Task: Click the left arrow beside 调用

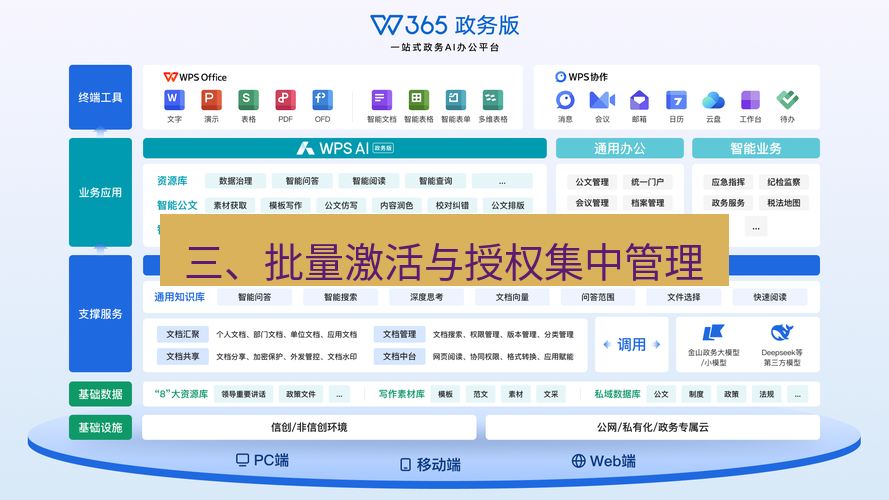Action: point(607,344)
